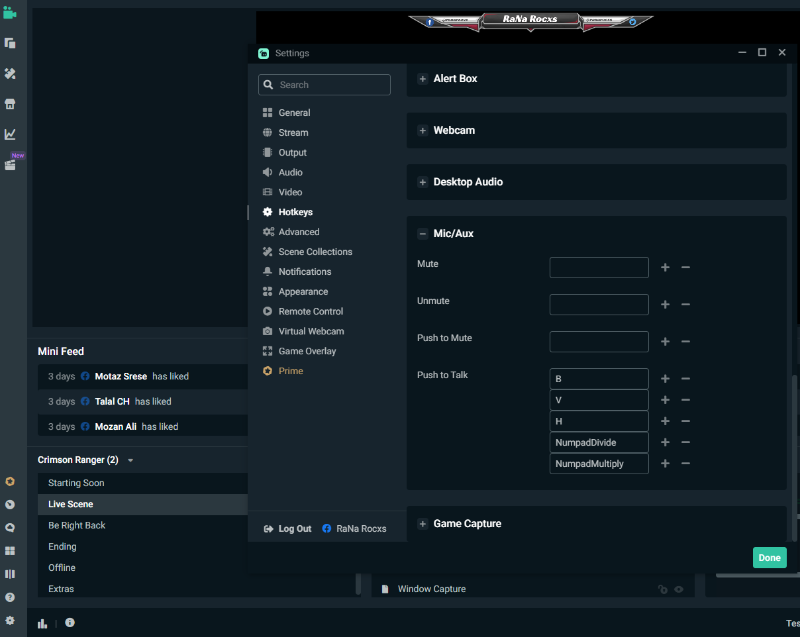Image resolution: width=800 pixels, height=637 pixels.
Task: Expand the Alert Box hotkeys section
Action: pyautogui.click(x=423, y=79)
